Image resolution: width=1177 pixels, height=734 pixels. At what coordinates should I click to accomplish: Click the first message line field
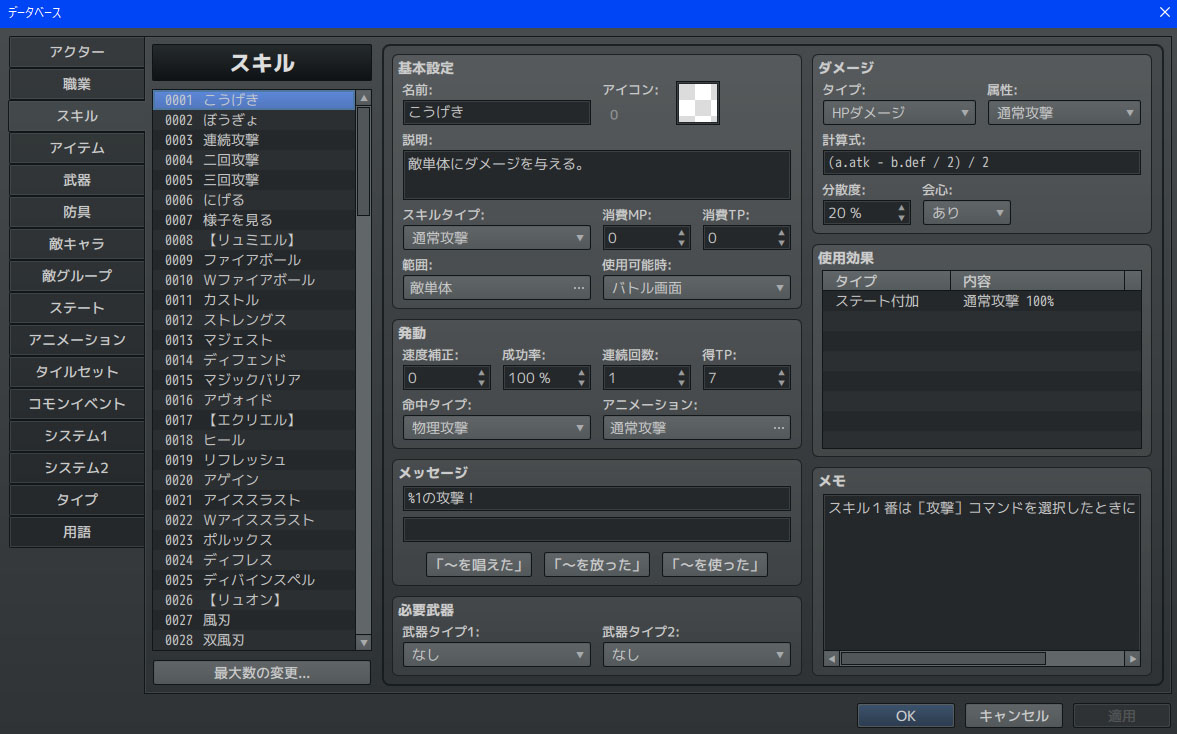(x=597, y=498)
